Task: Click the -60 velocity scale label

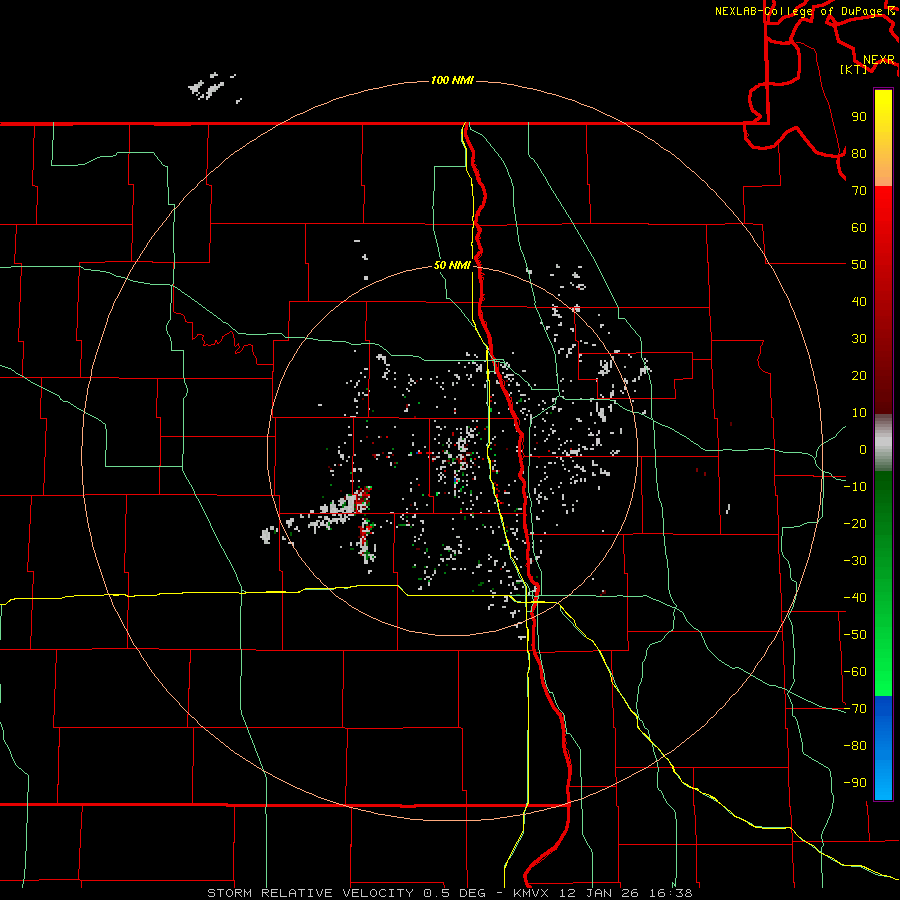Action: coord(855,672)
